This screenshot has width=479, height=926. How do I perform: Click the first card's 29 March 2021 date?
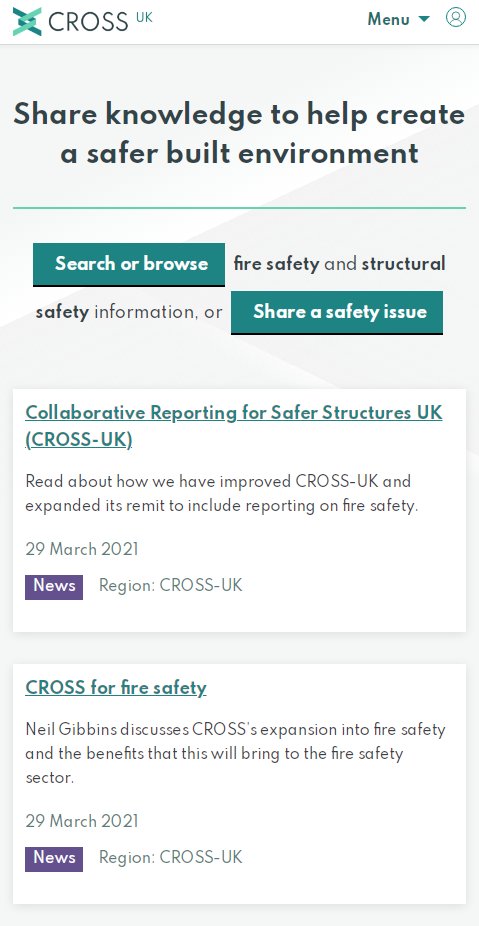(82, 550)
